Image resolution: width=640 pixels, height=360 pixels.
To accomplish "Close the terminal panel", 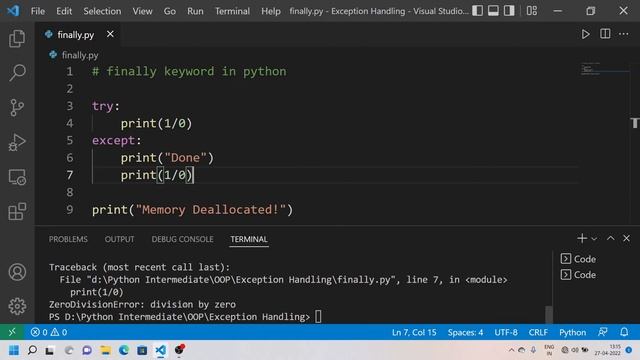I will [x=627, y=238].
